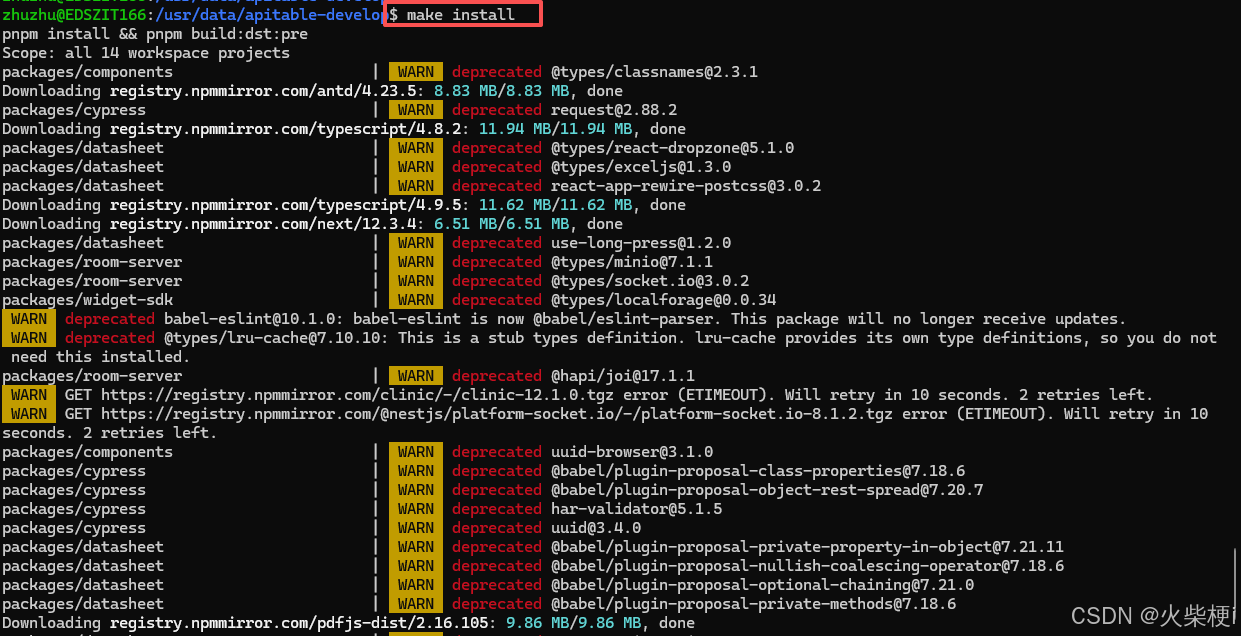The height and width of the screenshot is (636, 1241).
Task: Click '@babel/plugin-proposal-private-methods@7.18.6' text
Action: click(753, 604)
